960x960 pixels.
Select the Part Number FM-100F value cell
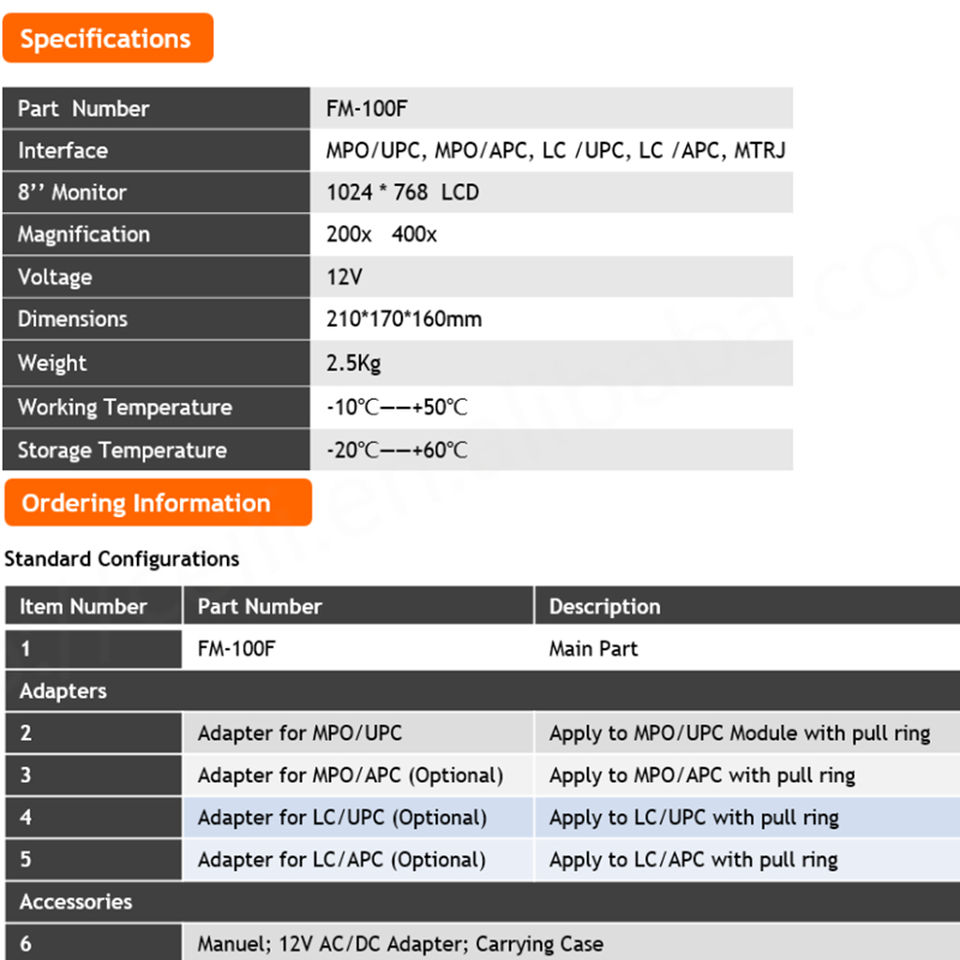click(x=551, y=108)
